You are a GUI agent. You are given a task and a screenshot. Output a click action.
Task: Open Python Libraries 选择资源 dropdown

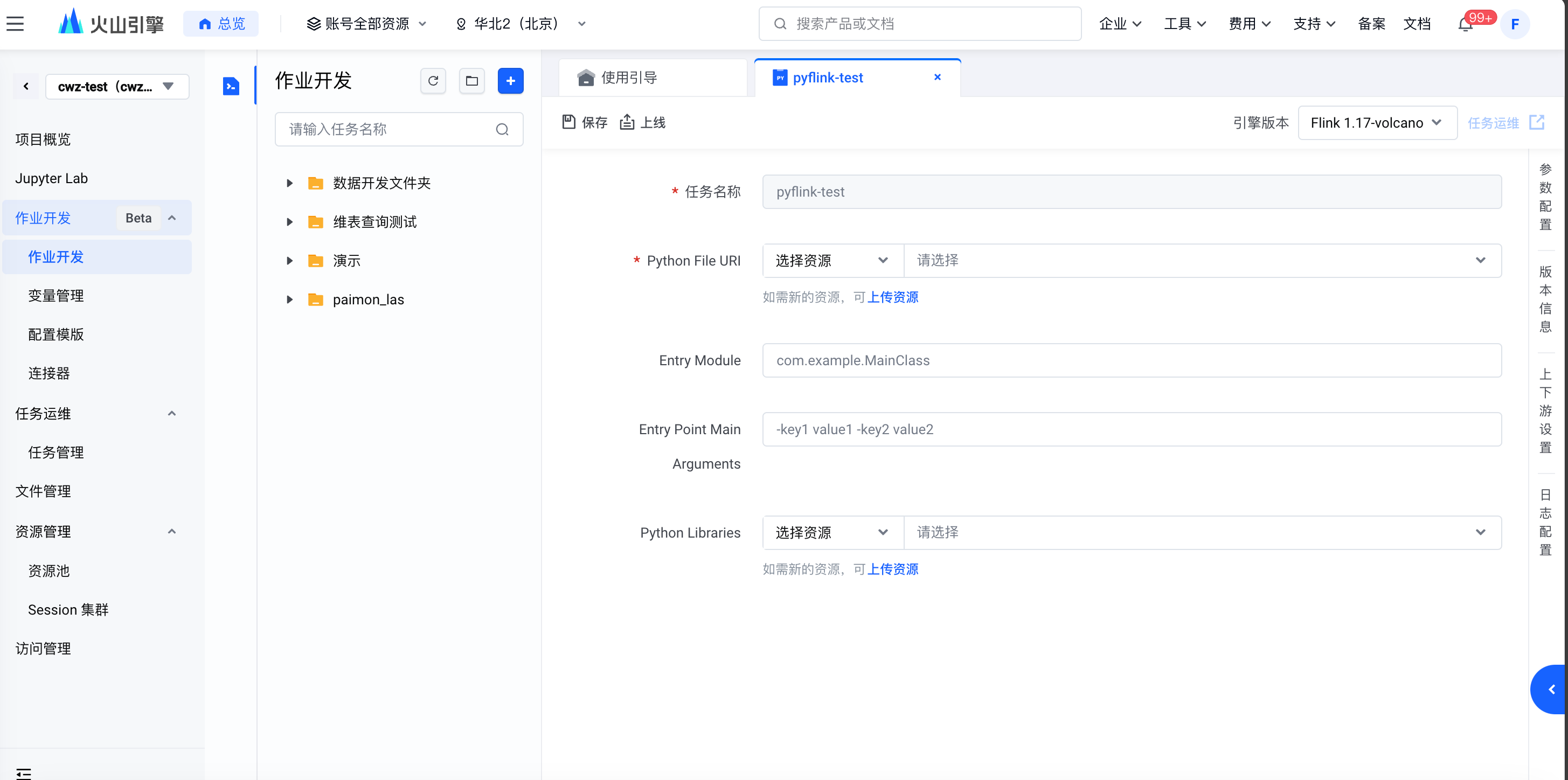click(832, 532)
